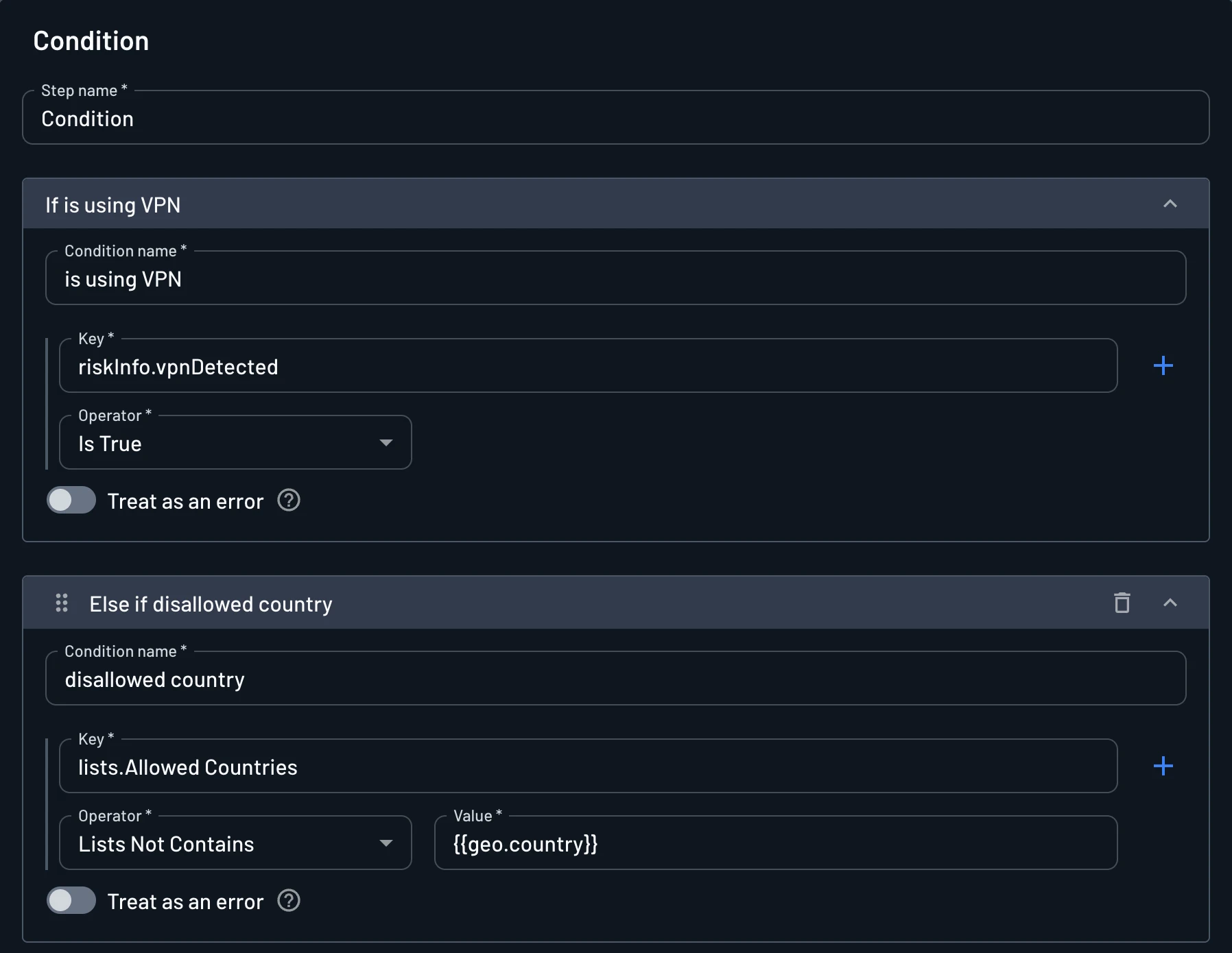Edit the condition name 'is using VPN'
Viewport: 1232px width, 953px height.
point(616,278)
